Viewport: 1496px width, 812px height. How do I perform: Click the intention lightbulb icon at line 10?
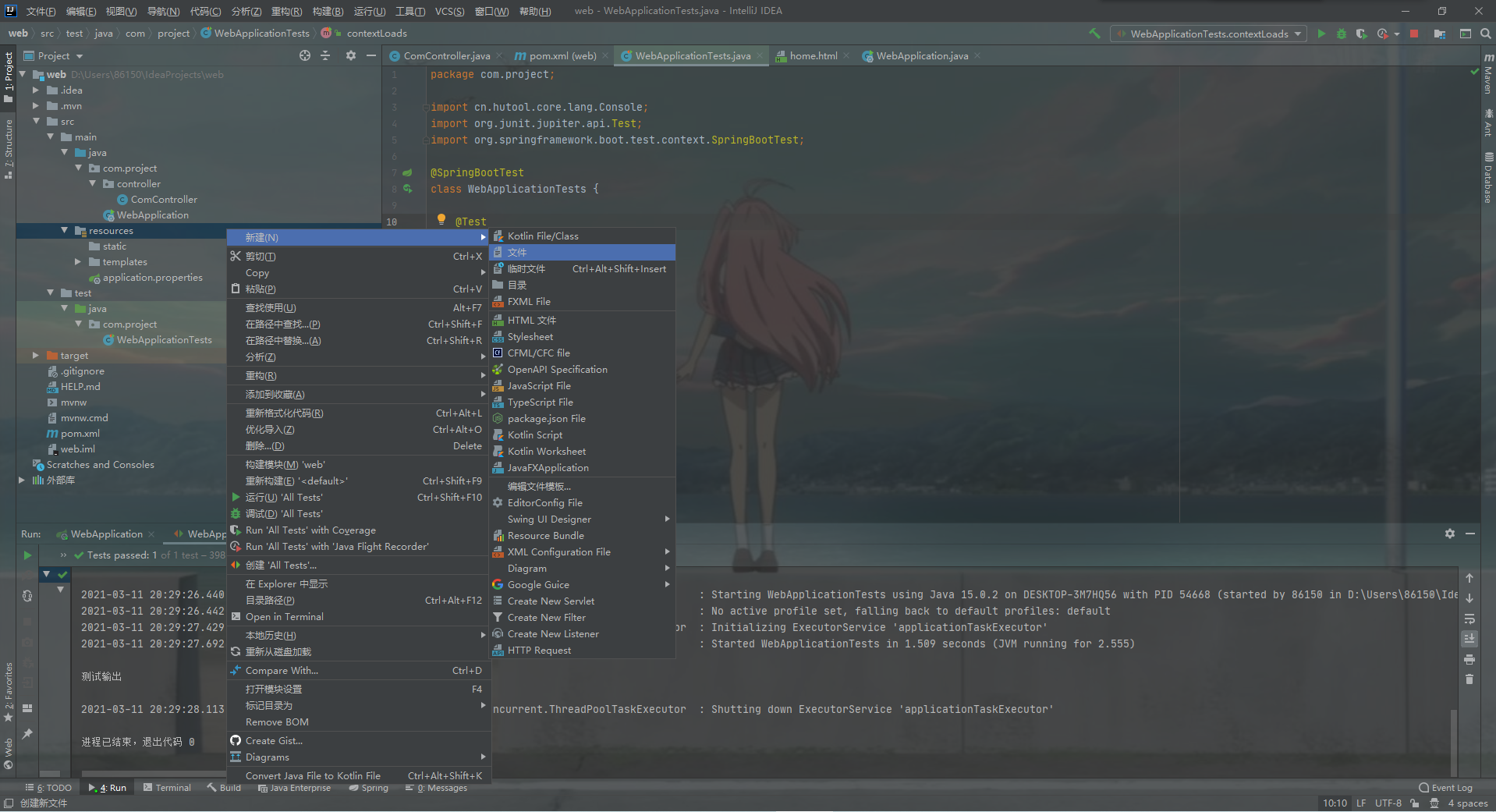point(441,220)
